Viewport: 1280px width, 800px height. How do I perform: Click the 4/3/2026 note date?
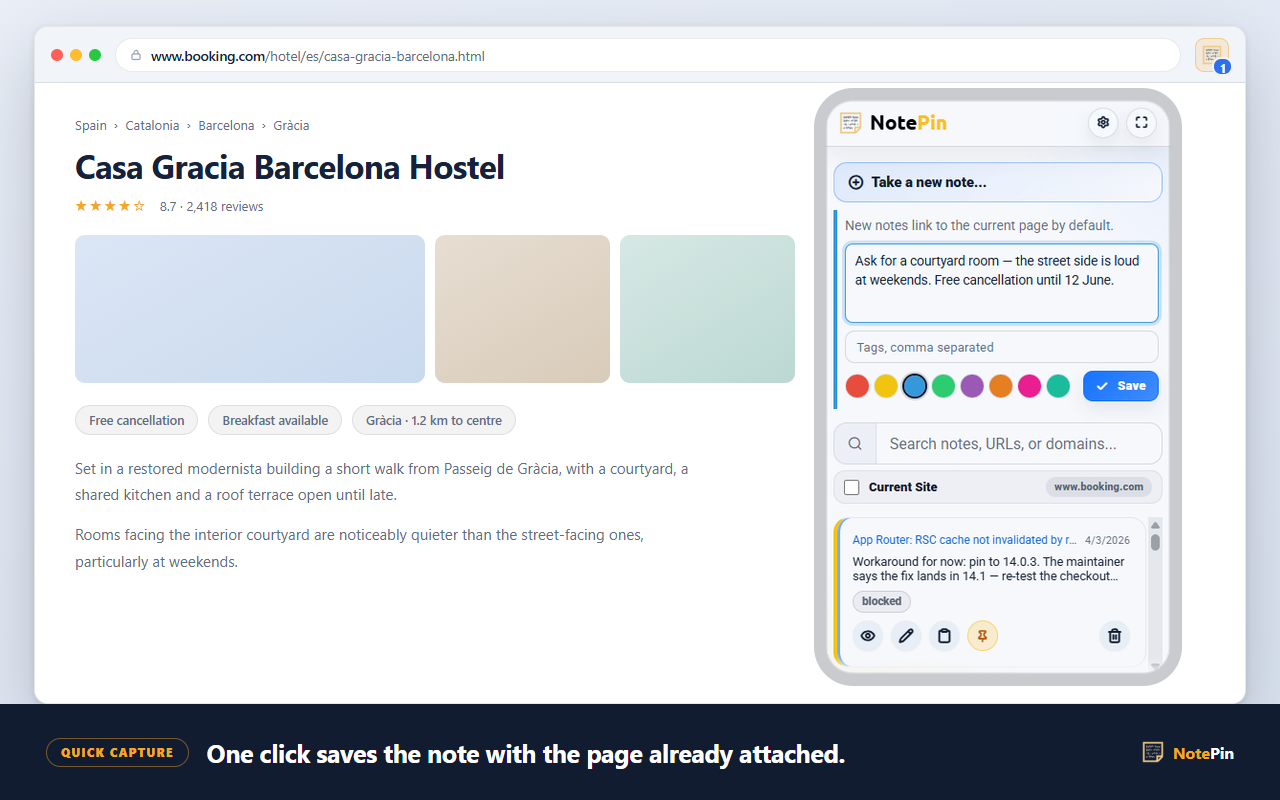click(x=1107, y=540)
